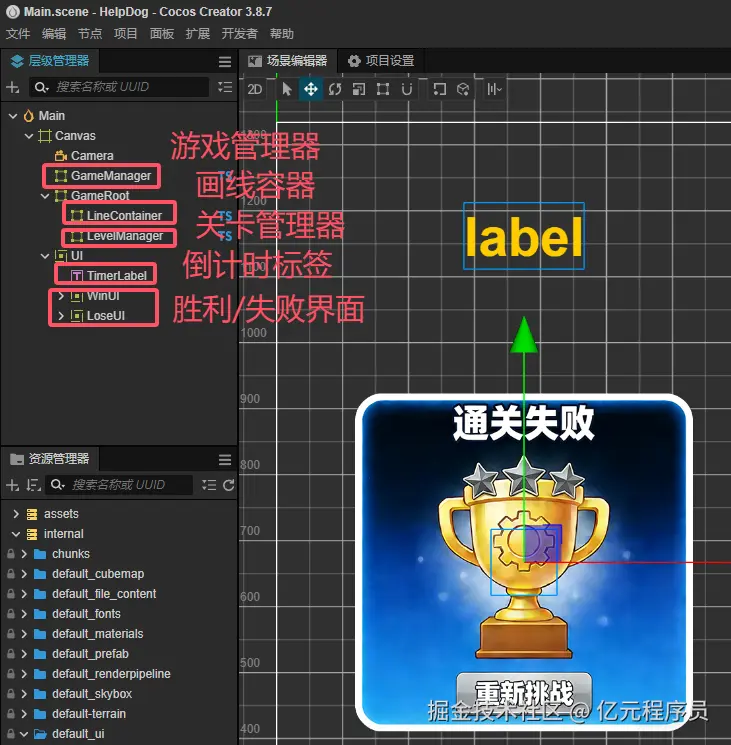Click the blue XY-plane gizmo square
The height and width of the screenshot is (745, 731).
pyautogui.click(x=543, y=544)
